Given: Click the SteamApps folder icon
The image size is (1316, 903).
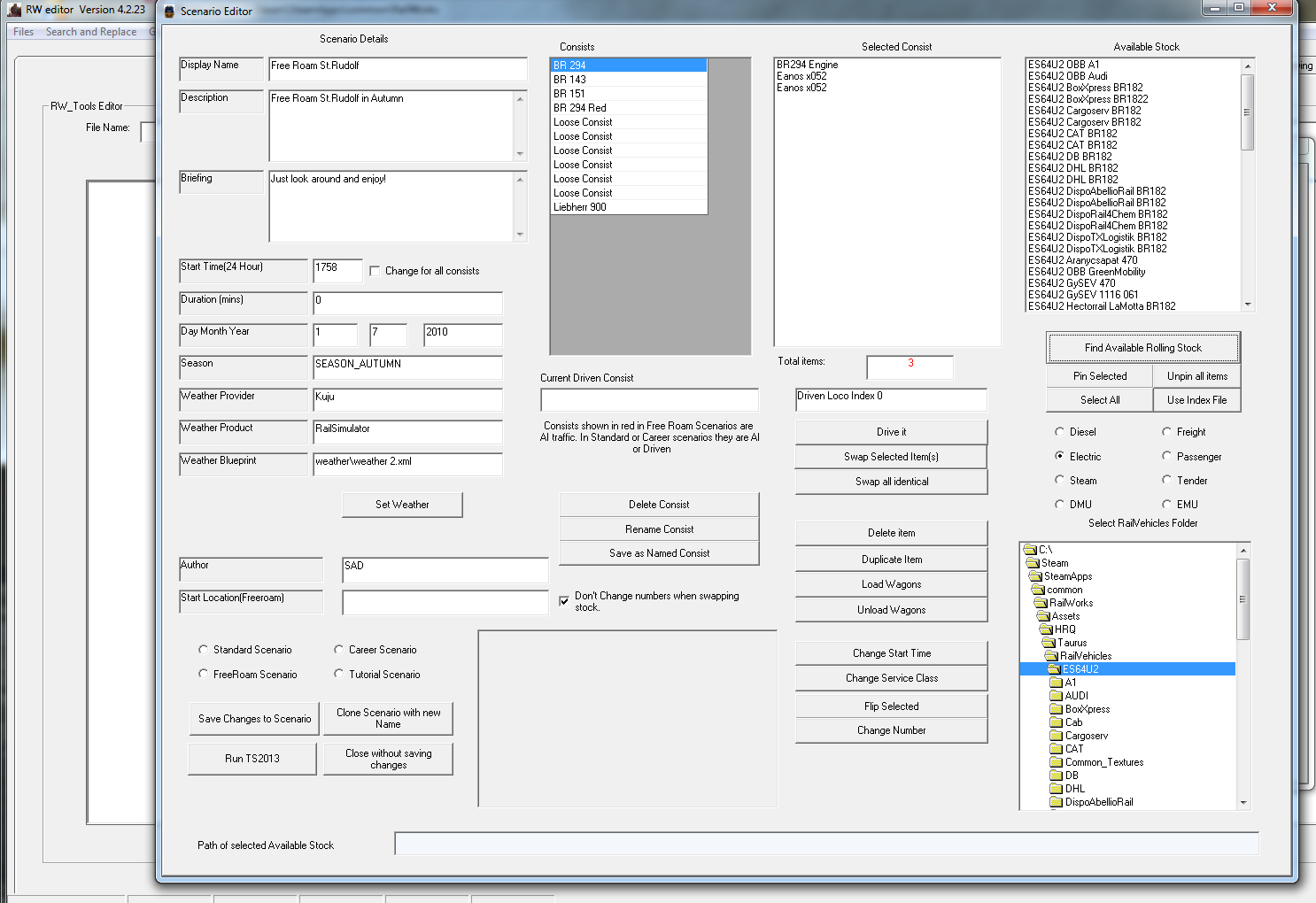Looking at the screenshot, I should tap(1034, 576).
